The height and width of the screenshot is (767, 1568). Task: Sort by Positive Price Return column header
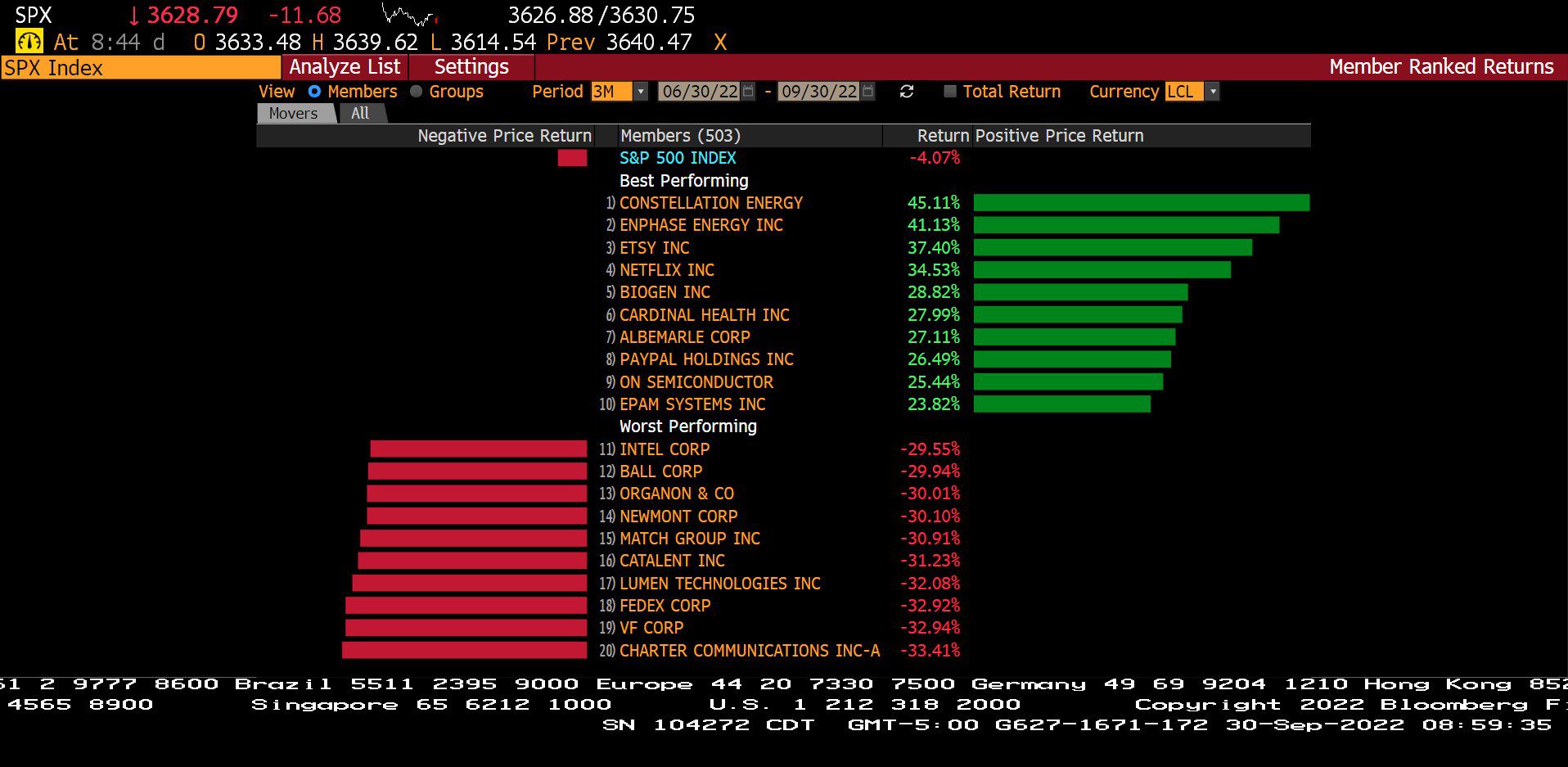point(1059,136)
